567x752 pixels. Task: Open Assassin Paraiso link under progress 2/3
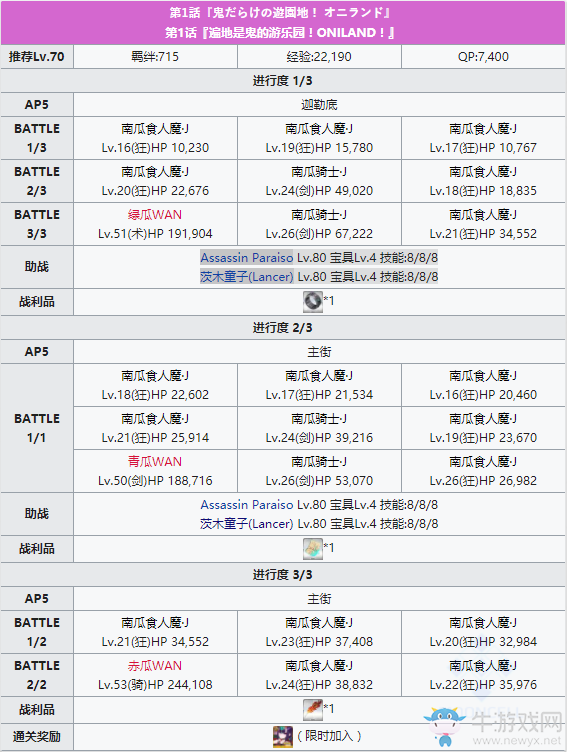247,505
